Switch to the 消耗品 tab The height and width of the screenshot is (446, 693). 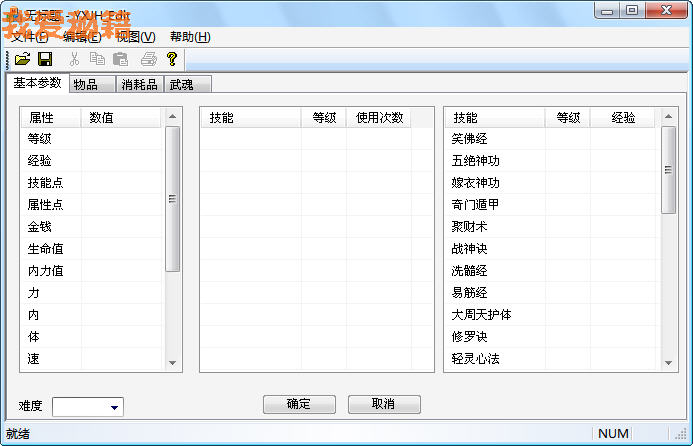tap(139, 84)
